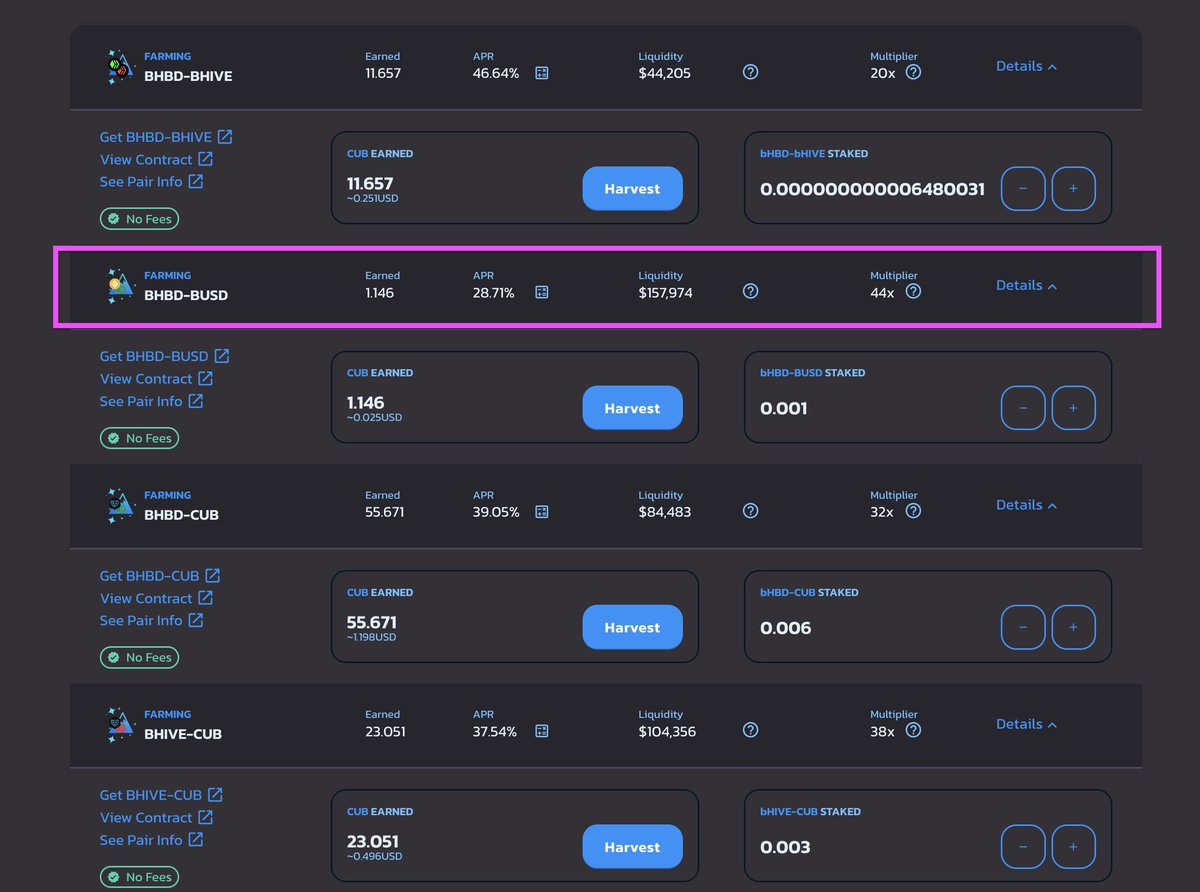The height and width of the screenshot is (892, 1200).
Task: Click No Fees badge under Get BHBD-BHIVE
Action: 139,219
